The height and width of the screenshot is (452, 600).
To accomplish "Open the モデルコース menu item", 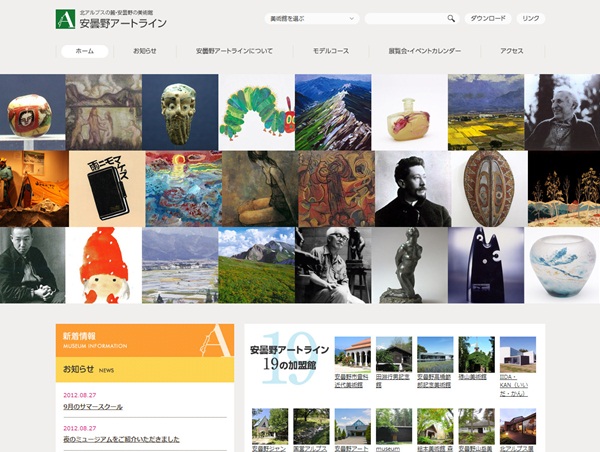I will [331, 51].
